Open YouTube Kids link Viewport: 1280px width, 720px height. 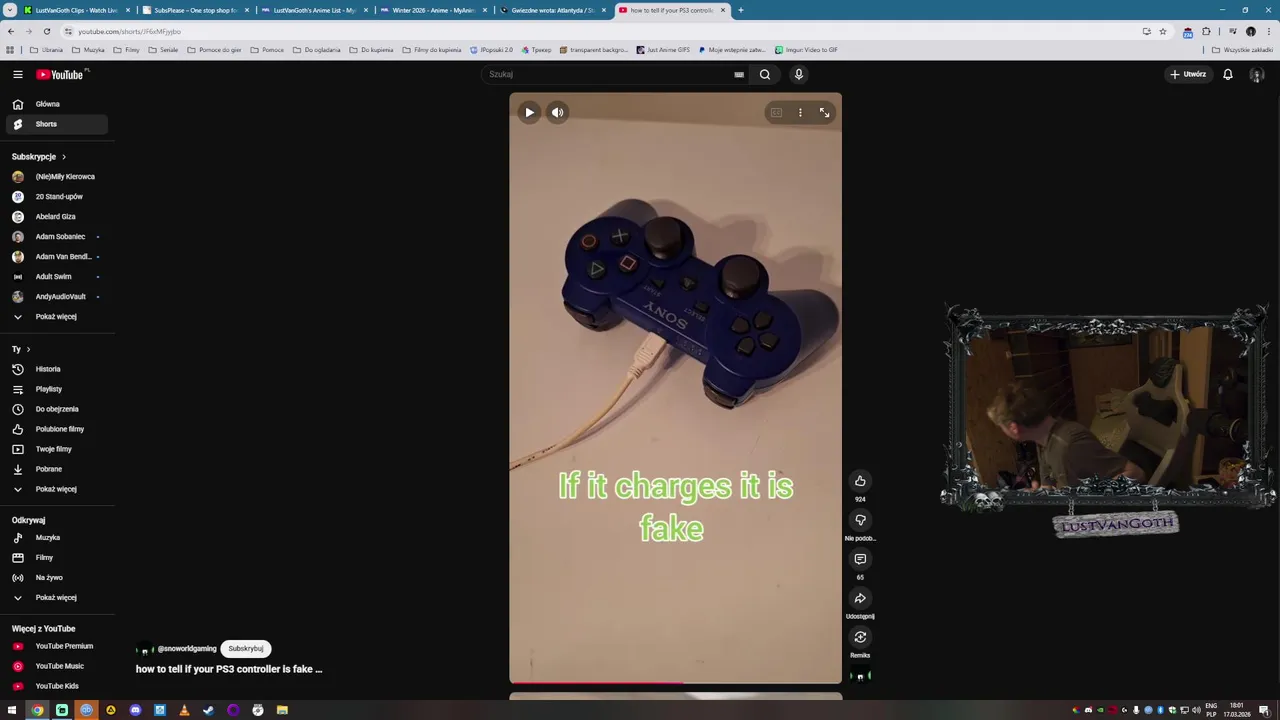pyautogui.click(x=57, y=686)
